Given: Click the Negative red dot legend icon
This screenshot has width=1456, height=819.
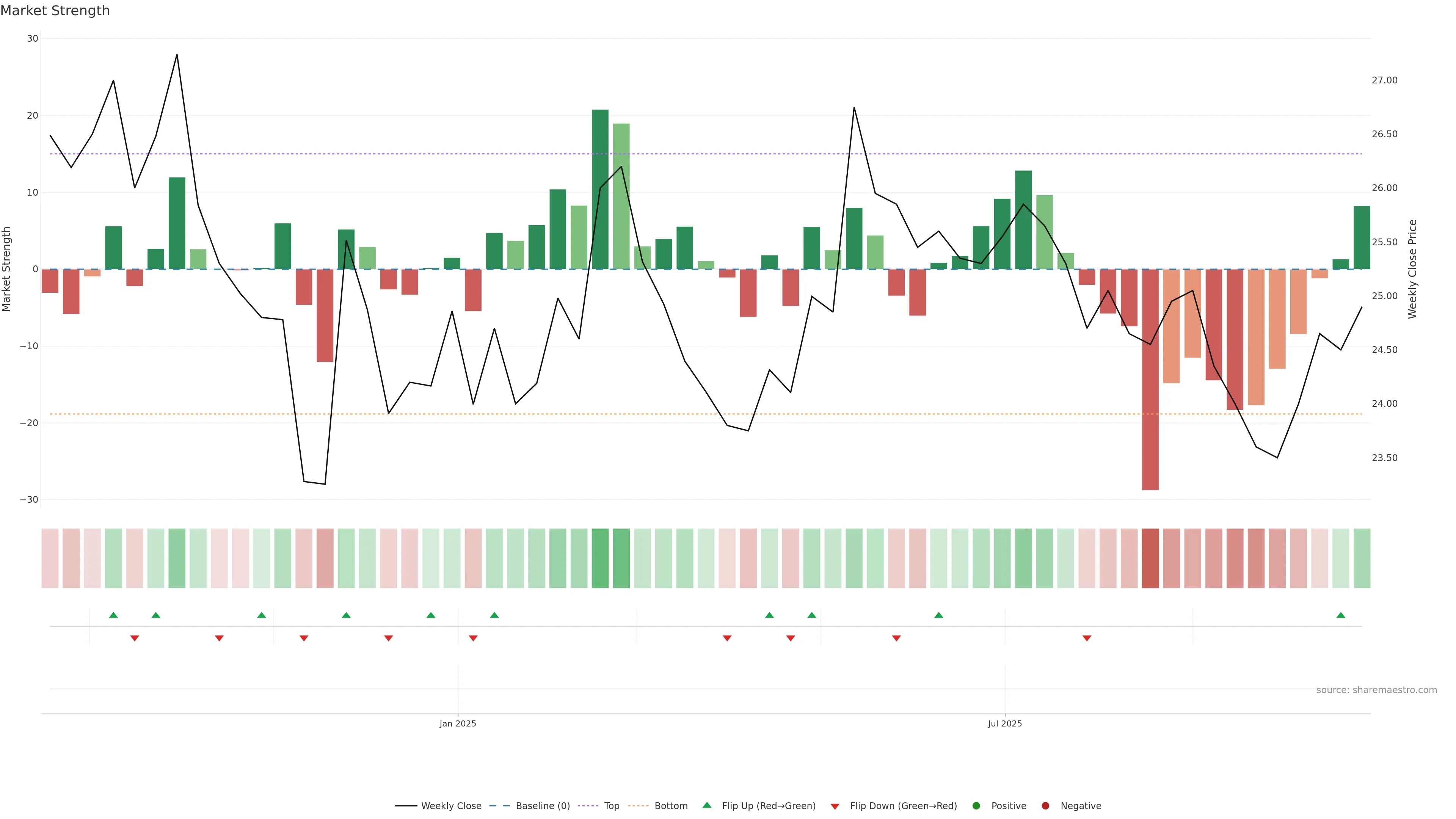Looking at the screenshot, I should (1045, 806).
